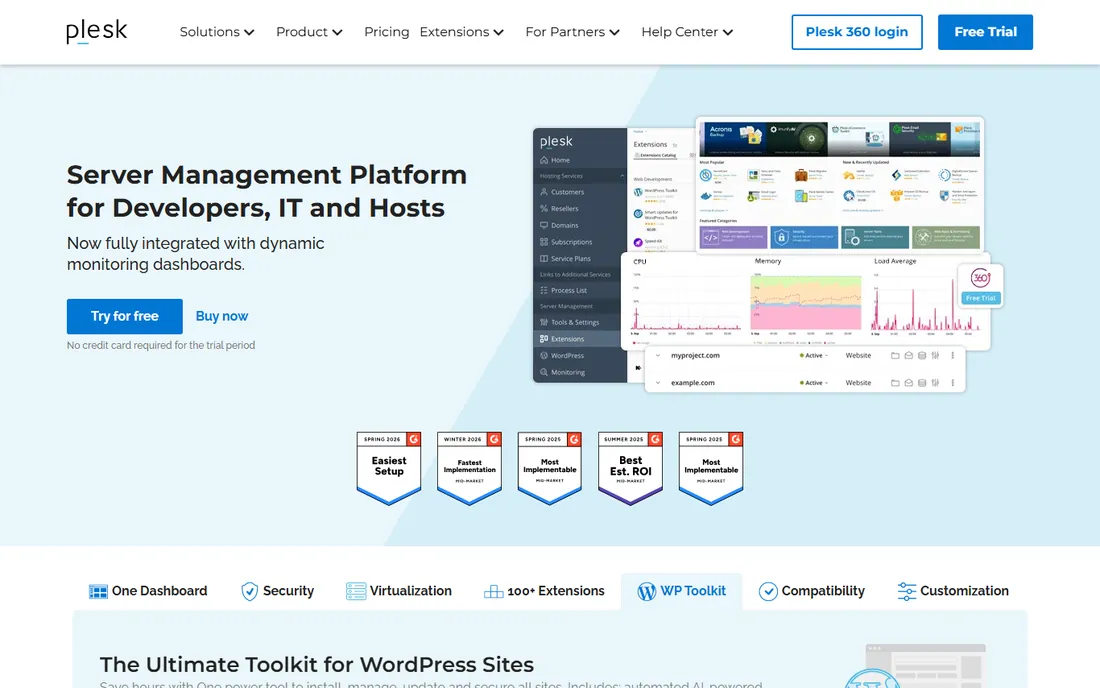
Task: Follow the Buy now link
Action: point(222,316)
